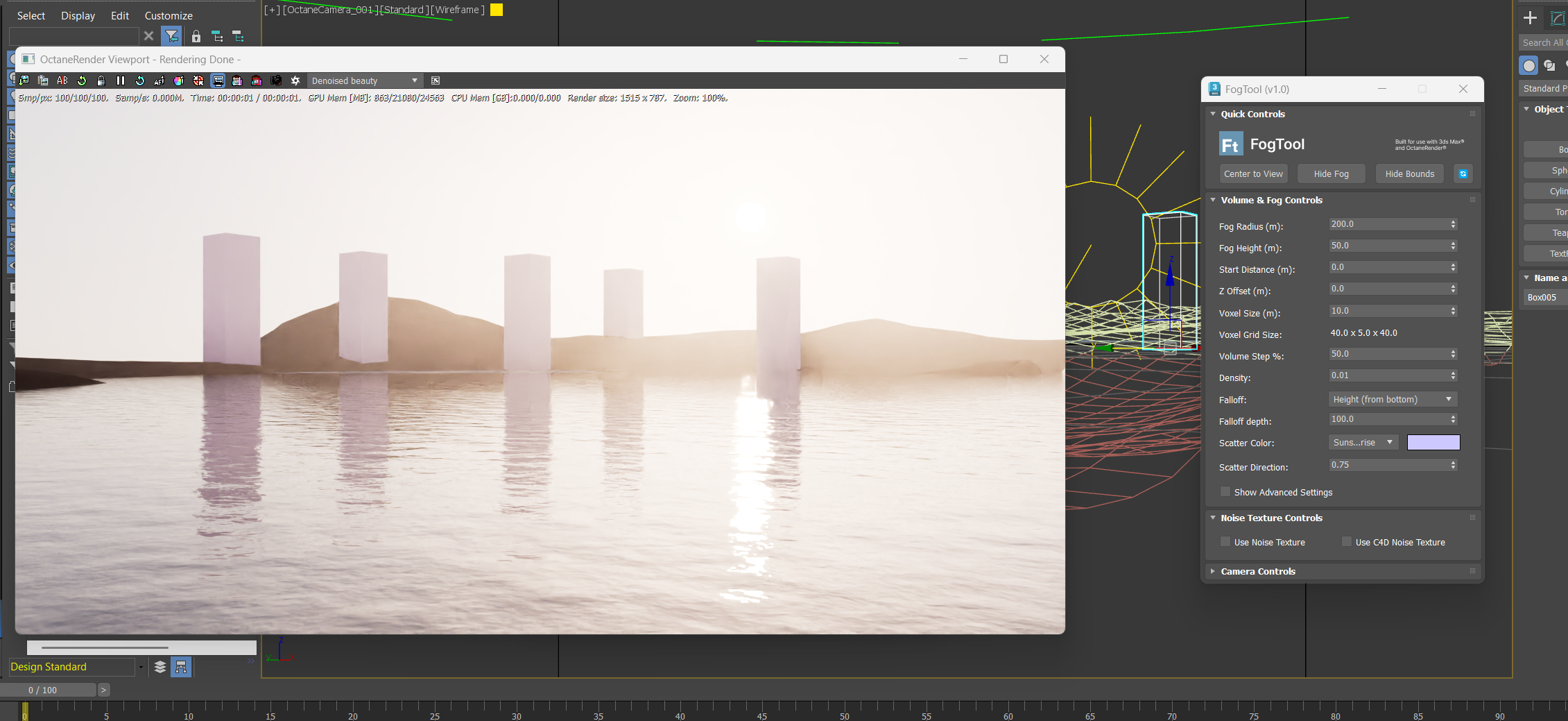Click the lock icon in Scene Explorer toolbar
1568x721 pixels.
(196, 36)
